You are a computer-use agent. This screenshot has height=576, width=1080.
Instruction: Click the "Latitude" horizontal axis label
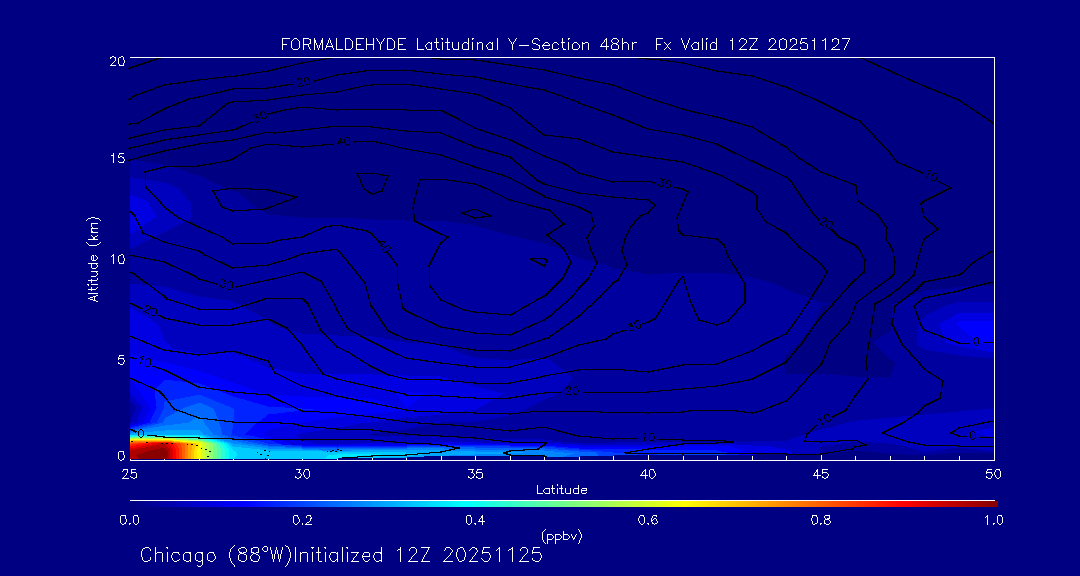coord(561,490)
